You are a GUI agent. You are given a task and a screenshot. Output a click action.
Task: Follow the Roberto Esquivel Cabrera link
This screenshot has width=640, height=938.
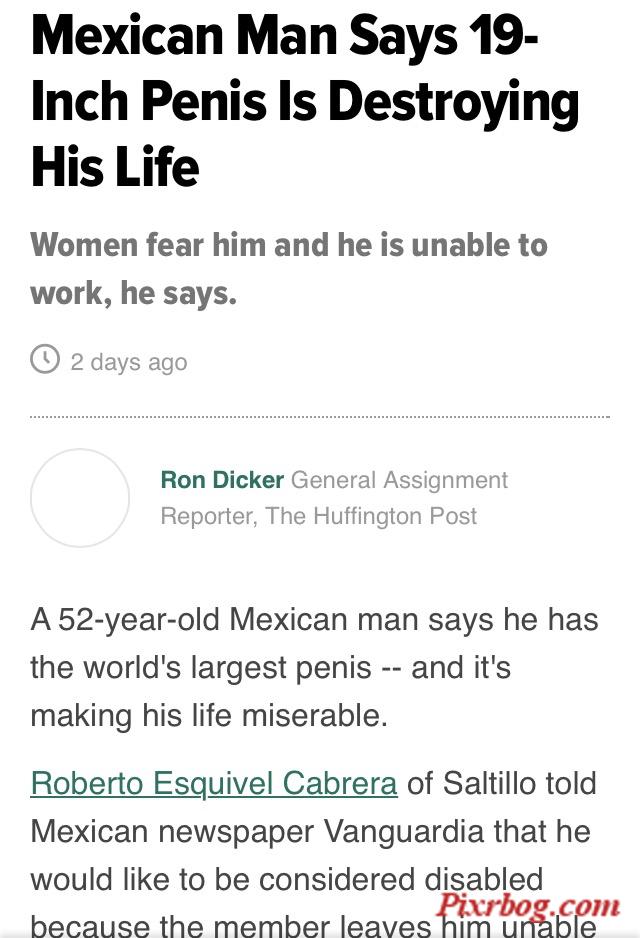pos(214,783)
